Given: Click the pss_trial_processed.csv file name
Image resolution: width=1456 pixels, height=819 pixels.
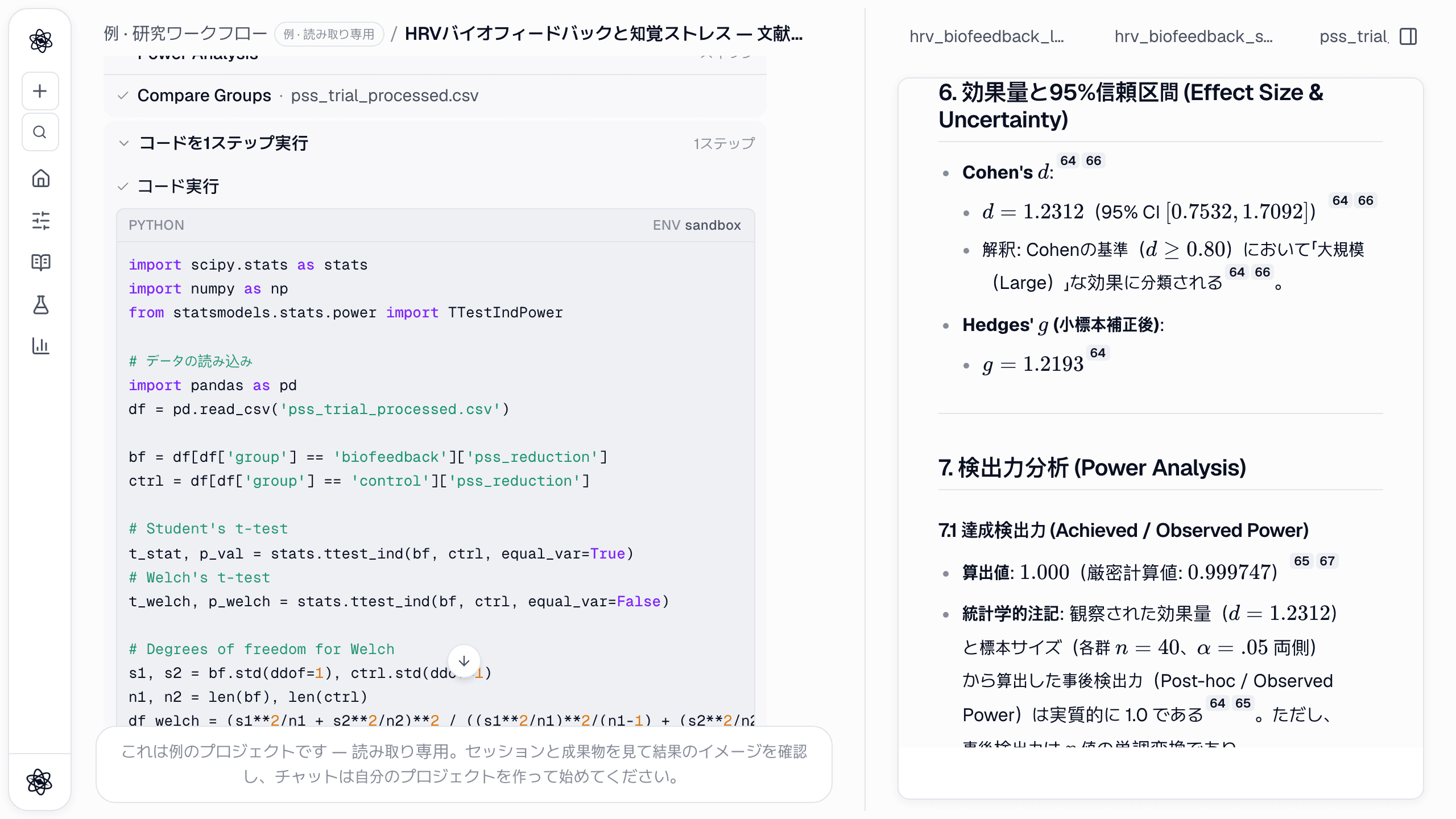Looking at the screenshot, I should 385,96.
